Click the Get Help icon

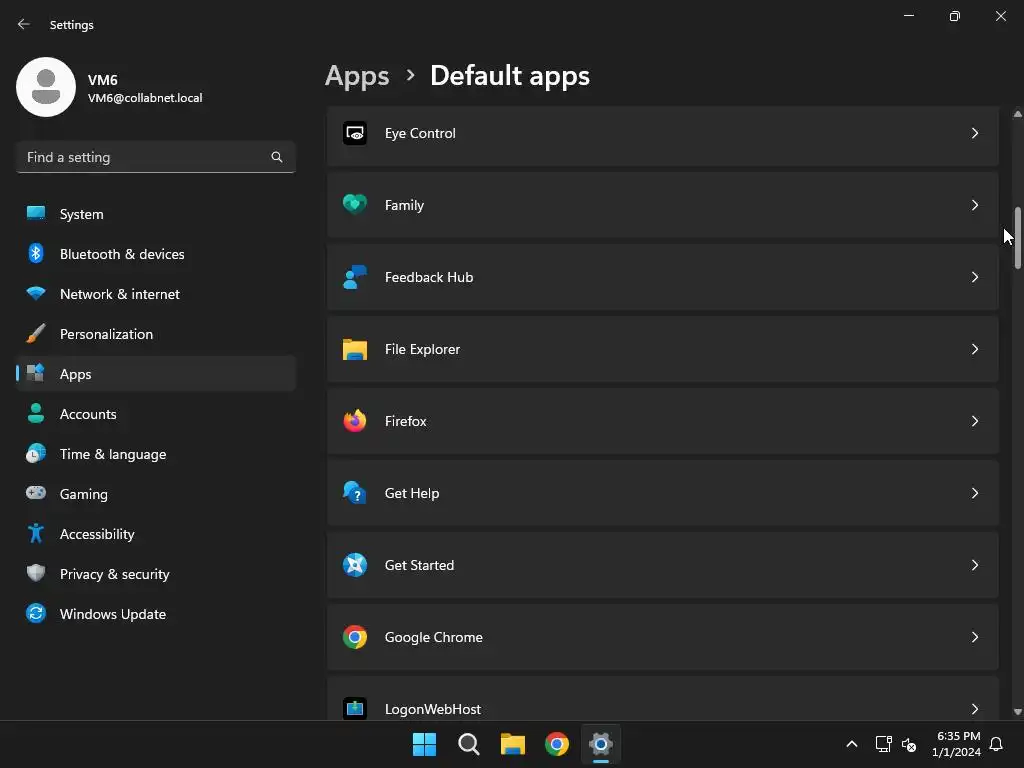355,493
